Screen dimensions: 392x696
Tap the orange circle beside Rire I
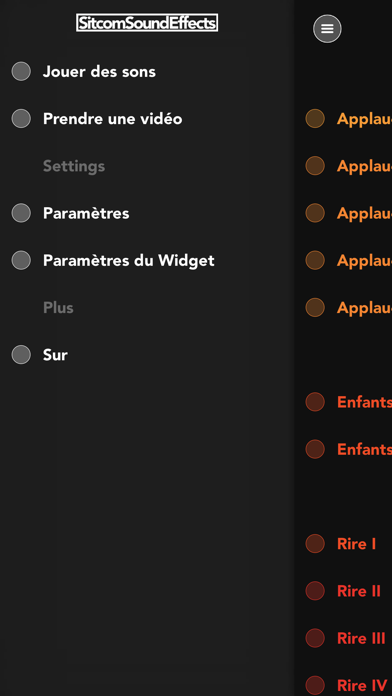(315, 544)
